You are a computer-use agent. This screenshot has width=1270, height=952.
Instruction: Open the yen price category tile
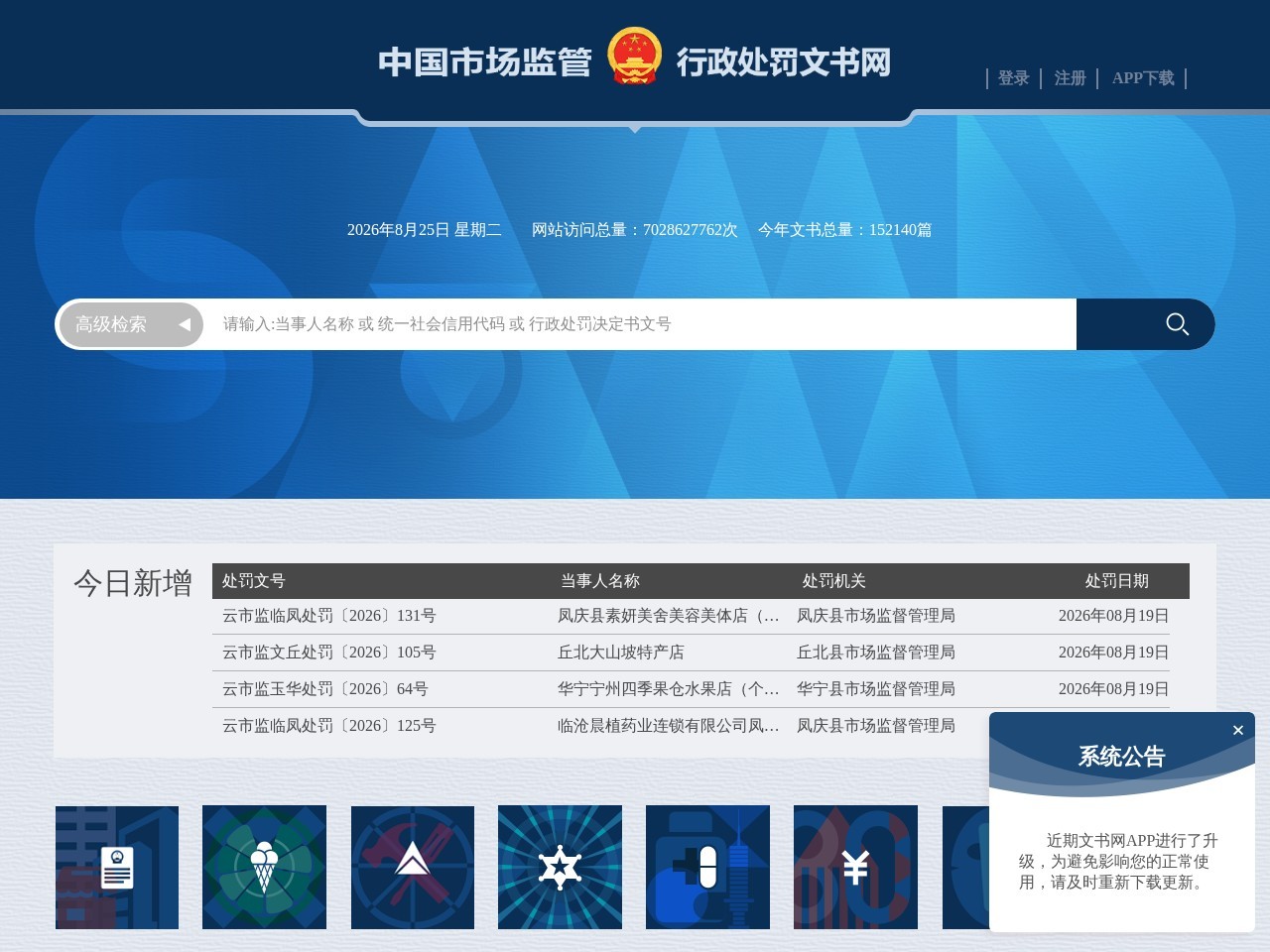(855, 868)
